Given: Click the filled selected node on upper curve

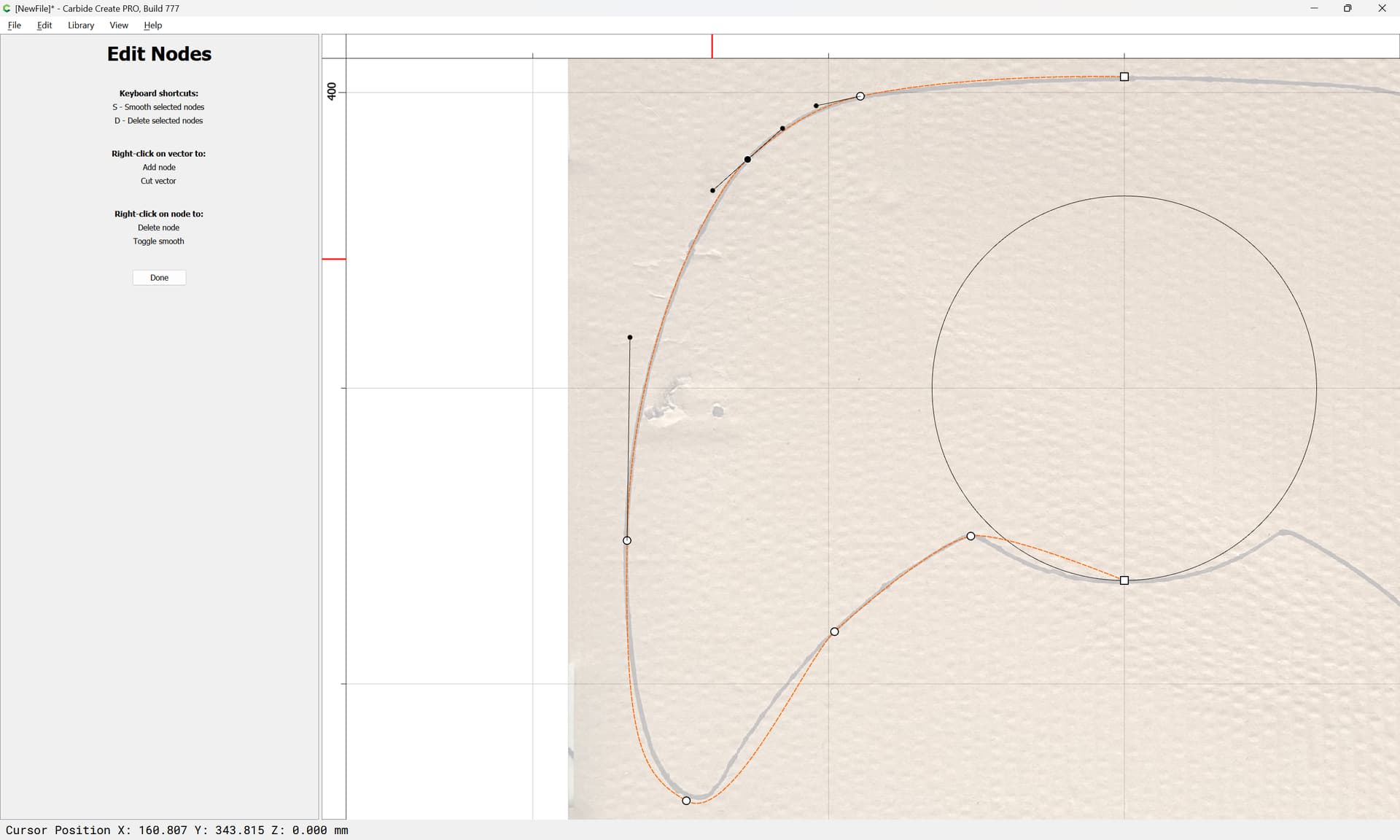Looking at the screenshot, I should [x=747, y=159].
